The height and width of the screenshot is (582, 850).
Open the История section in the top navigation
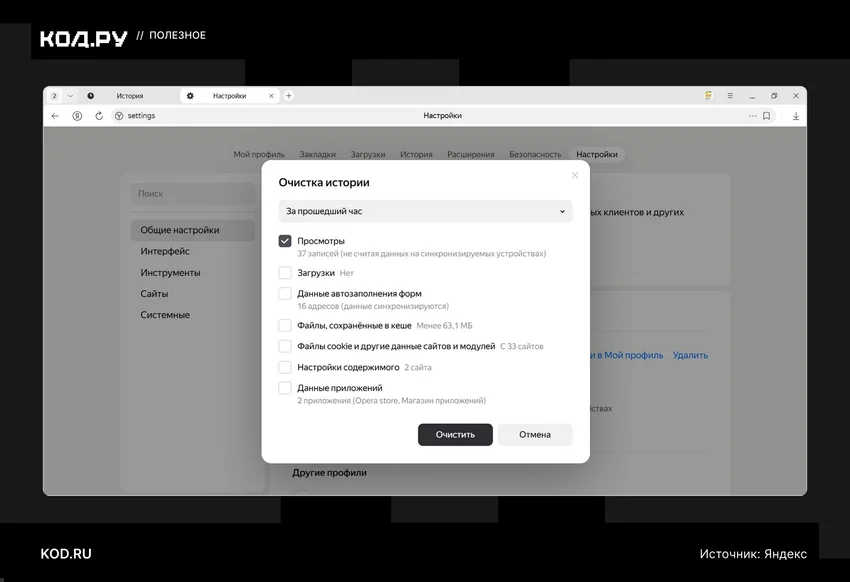416,154
